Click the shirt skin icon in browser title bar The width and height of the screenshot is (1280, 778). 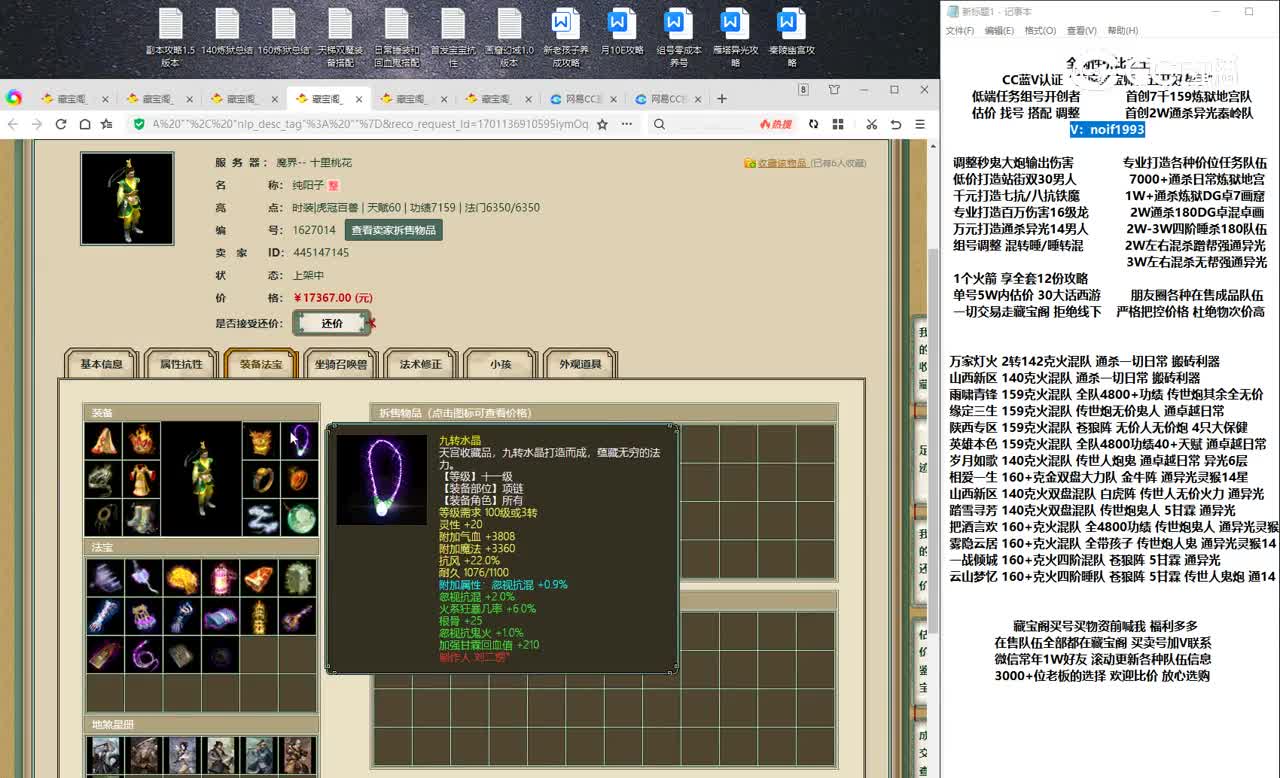tap(834, 90)
